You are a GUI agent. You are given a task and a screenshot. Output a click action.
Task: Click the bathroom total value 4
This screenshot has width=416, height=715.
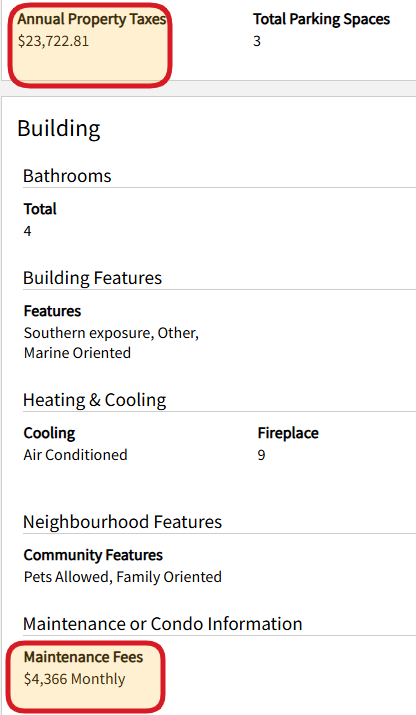click(x=27, y=231)
